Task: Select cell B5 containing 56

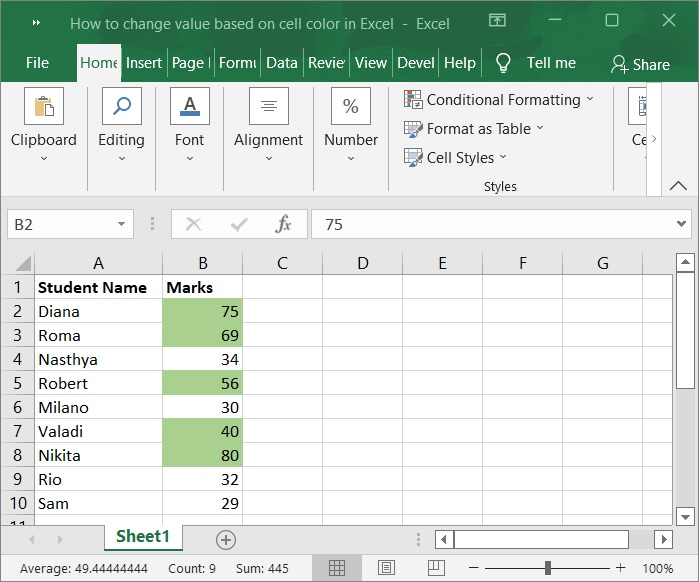Action: (202, 383)
